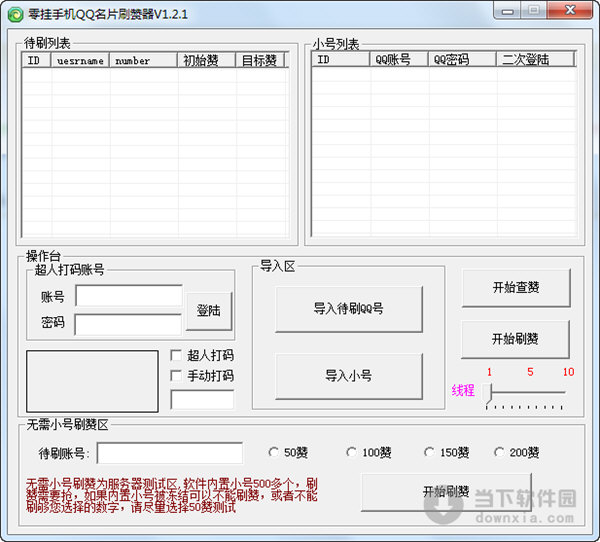The height and width of the screenshot is (542, 600).
Task: Close the window with X button
Action: tap(570, 10)
